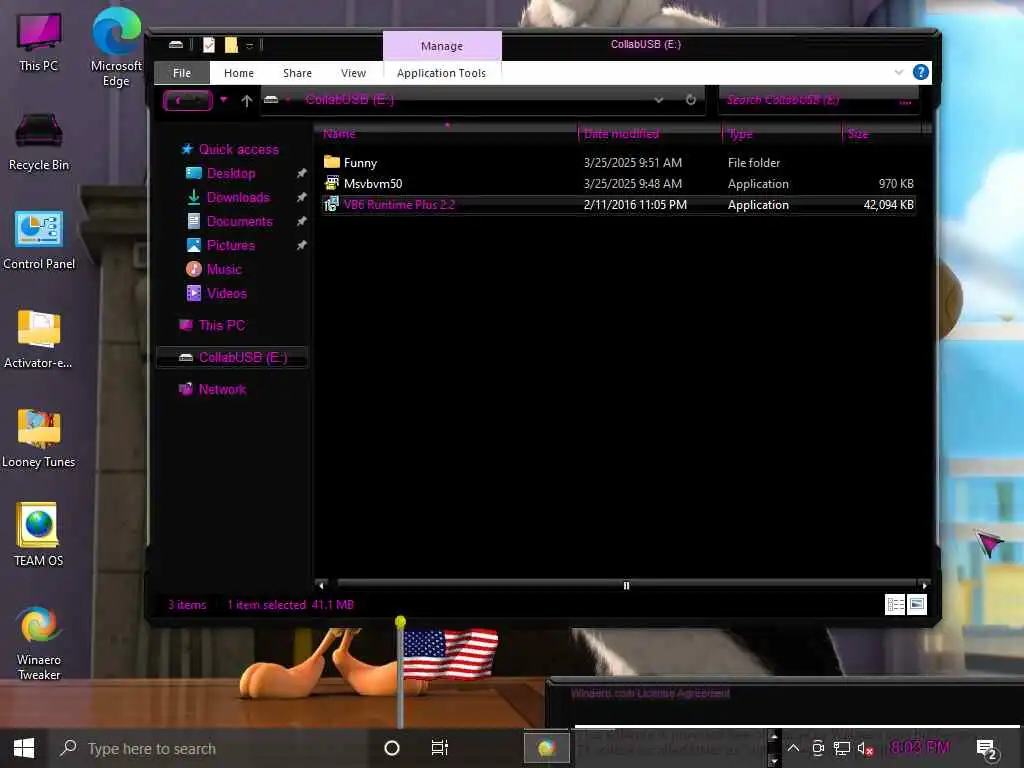
Task: Click the Msvbvm50 application icon
Action: click(332, 183)
